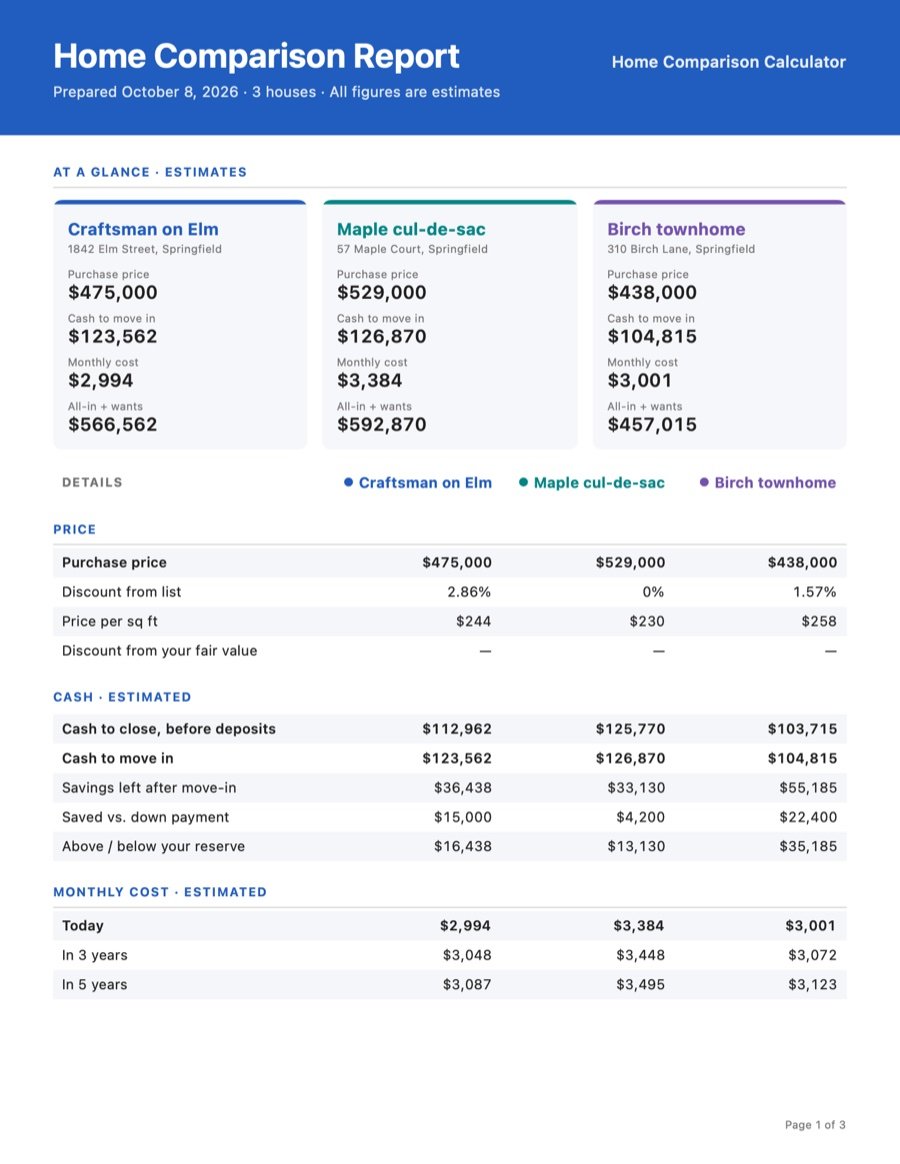Image resolution: width=900 pixels, height=1164 pixels.
Task: Click the $3,123 in 5 years value
Action: (x=812, y=985)
